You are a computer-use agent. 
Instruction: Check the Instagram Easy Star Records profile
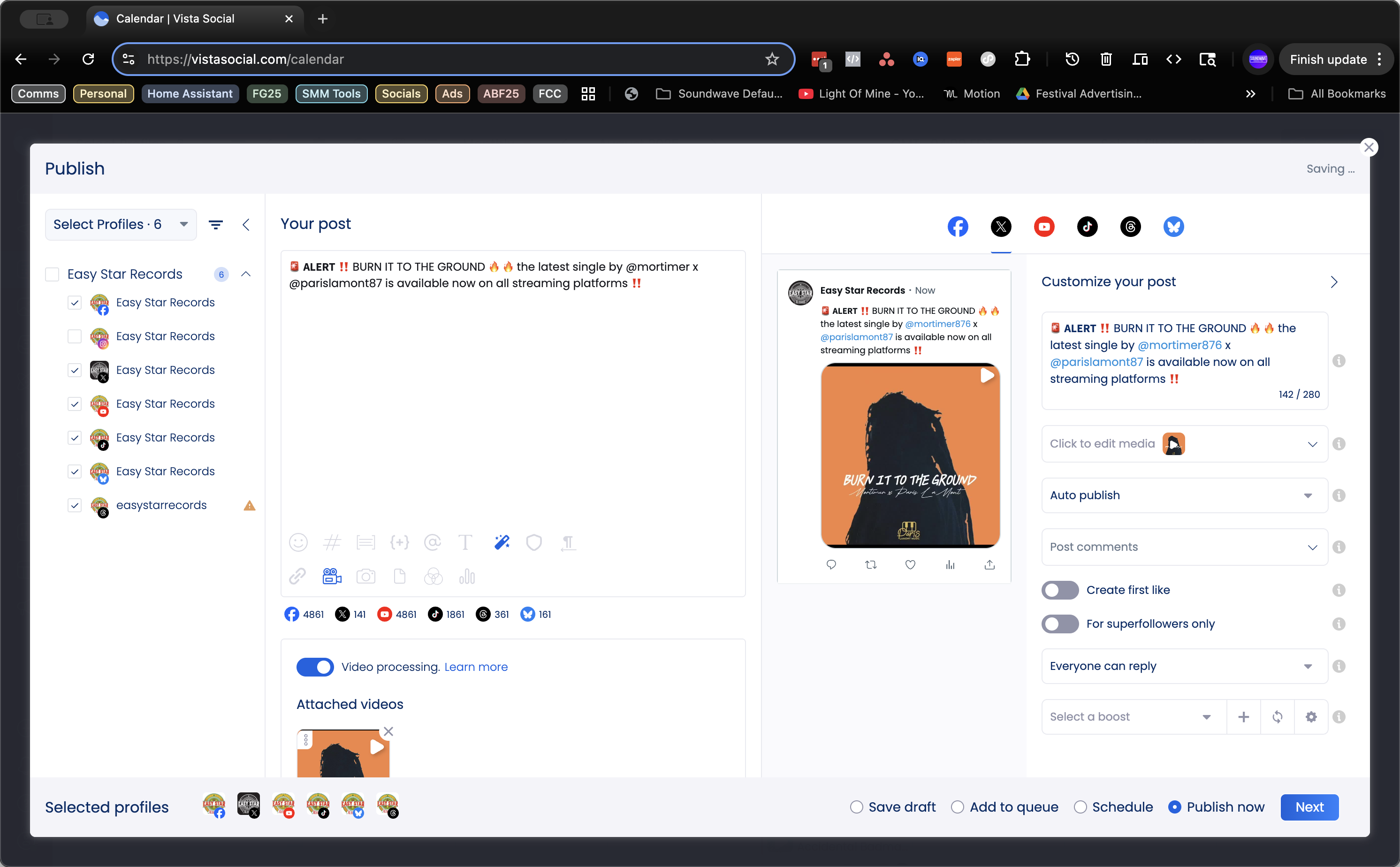point(75,336)
